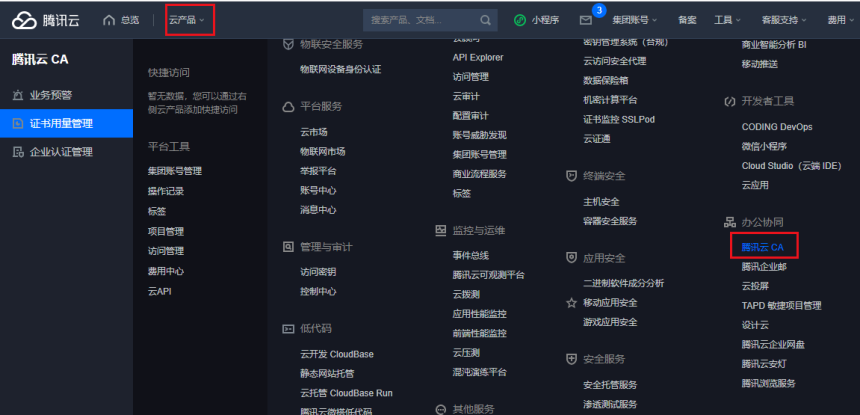Click the 应用安全 shield icon
This screenshot has width=860, height=415.
571,258
